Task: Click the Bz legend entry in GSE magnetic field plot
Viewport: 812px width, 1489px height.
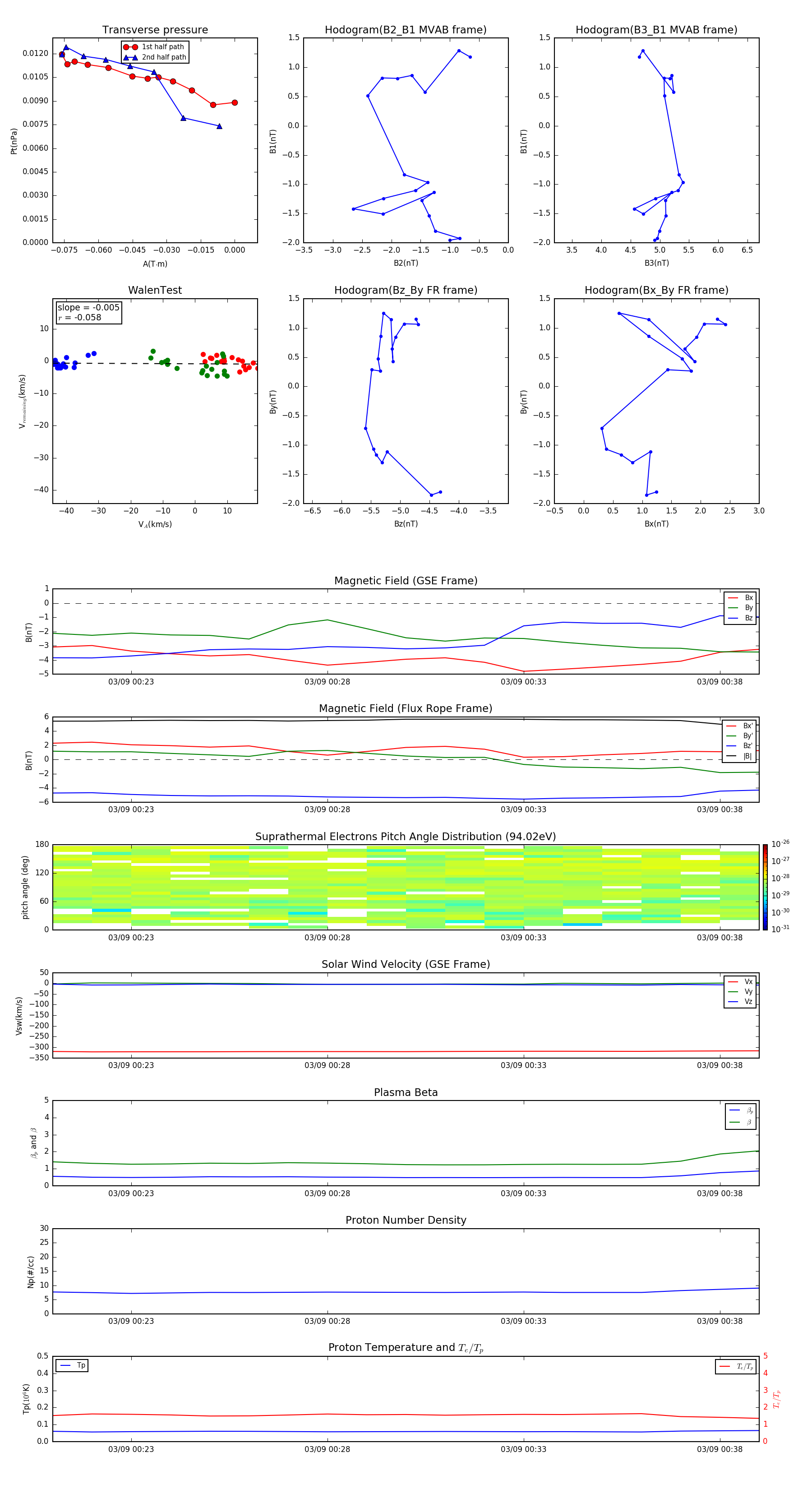Action: click(x=740, y=619)
